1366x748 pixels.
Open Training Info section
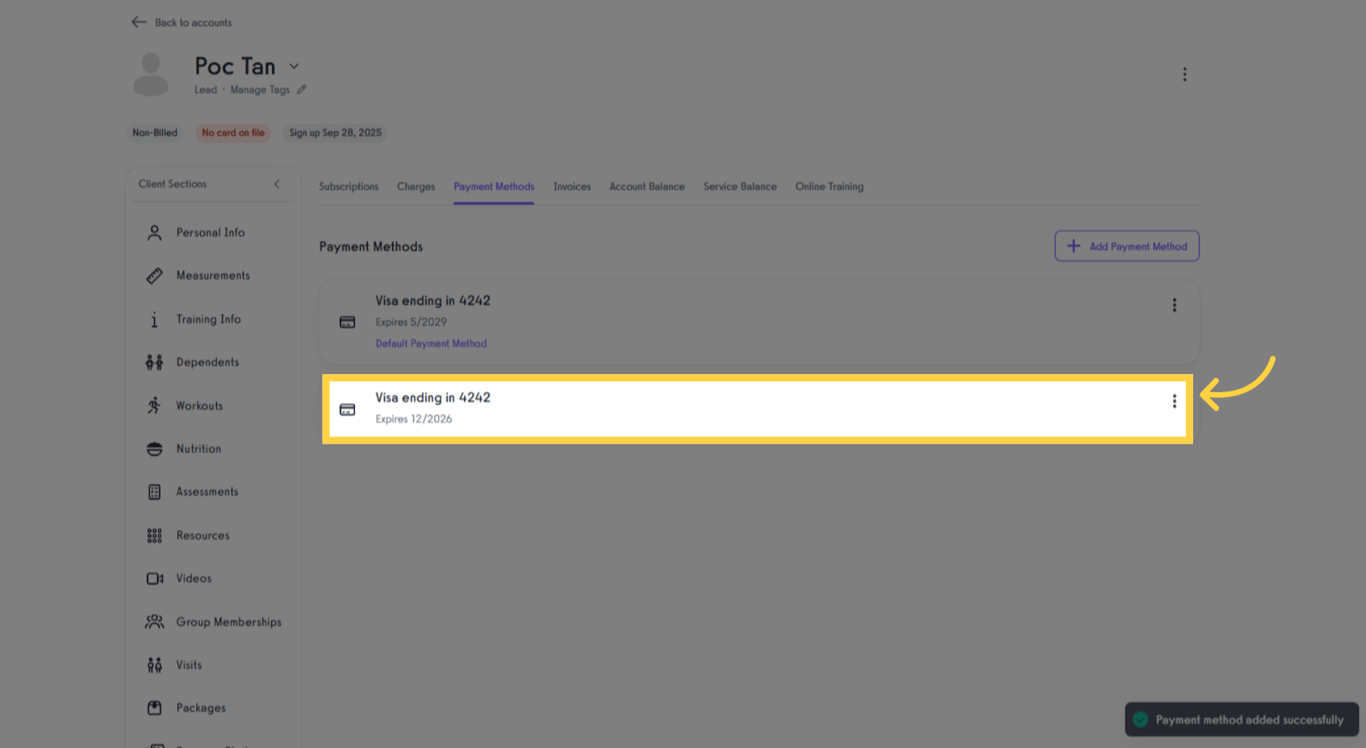(x=210, y=319)
